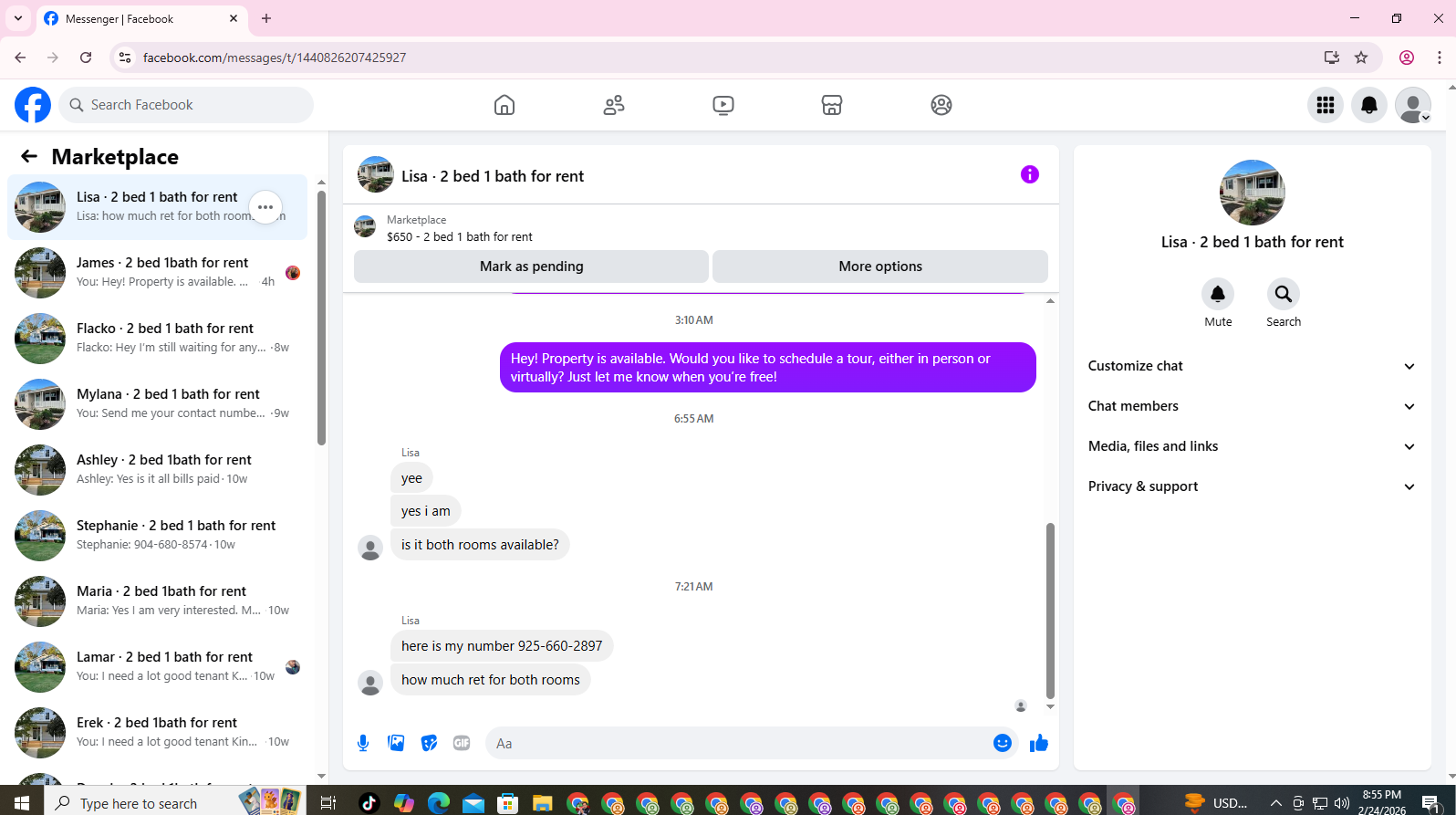The width and height of the screenshot is (1456, 815).
Task: Open Lamar 2 bed 1 bath conversation
Action: point(157,667)
